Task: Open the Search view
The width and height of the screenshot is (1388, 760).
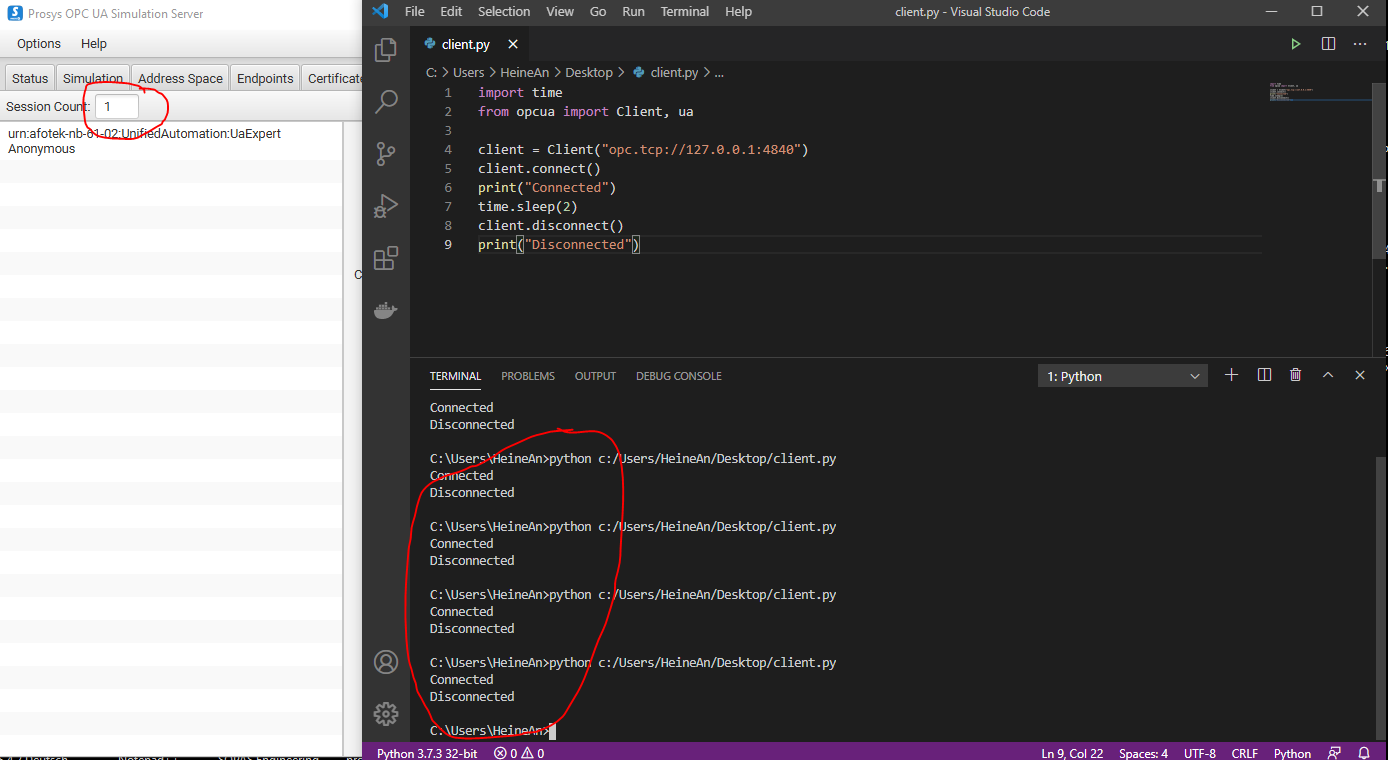Action: [x=385, y=100]
